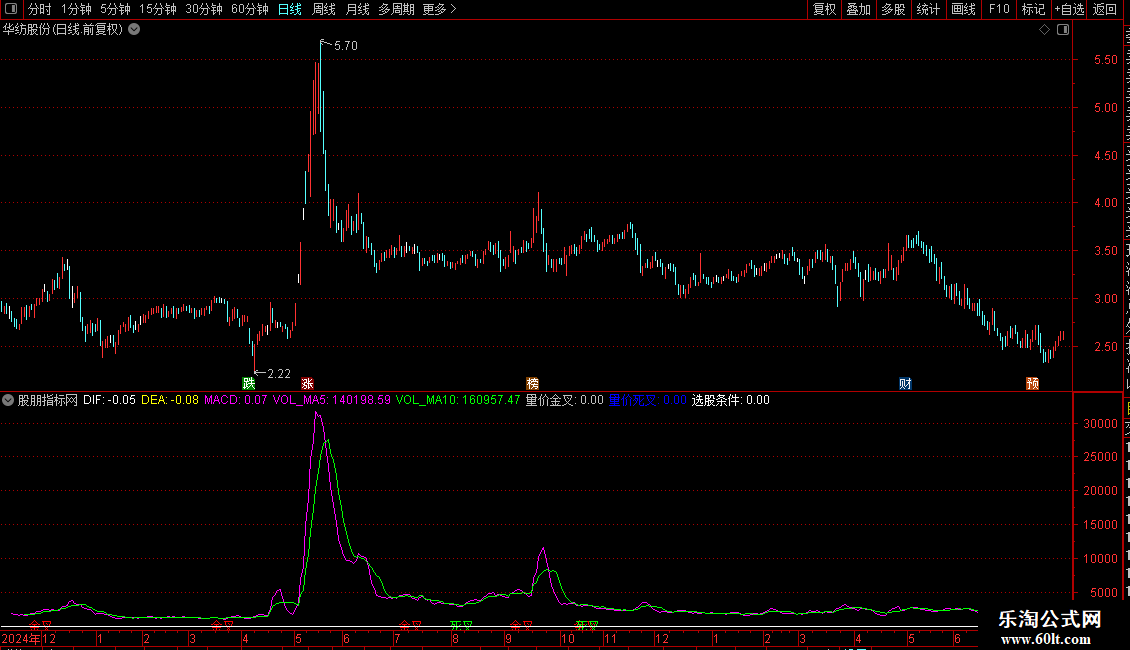Click the 2024年 date axis label

pyautogui.click(x=21, y=638)
